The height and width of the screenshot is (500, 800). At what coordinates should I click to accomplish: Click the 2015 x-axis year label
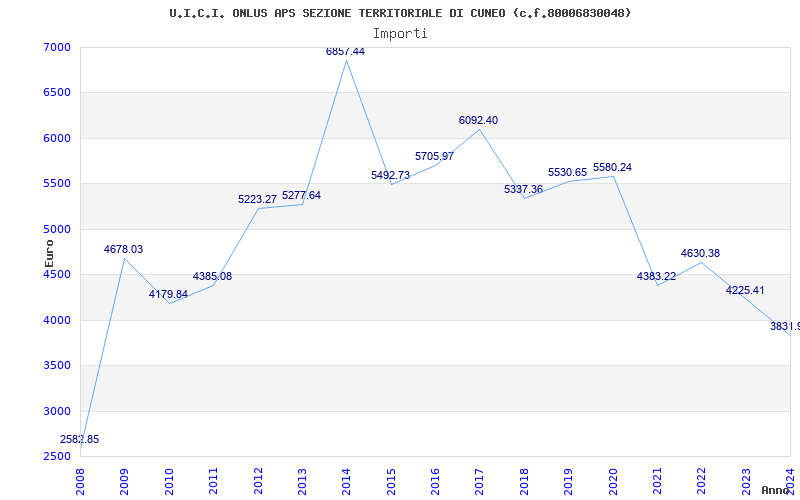click(x=391, y=481)
